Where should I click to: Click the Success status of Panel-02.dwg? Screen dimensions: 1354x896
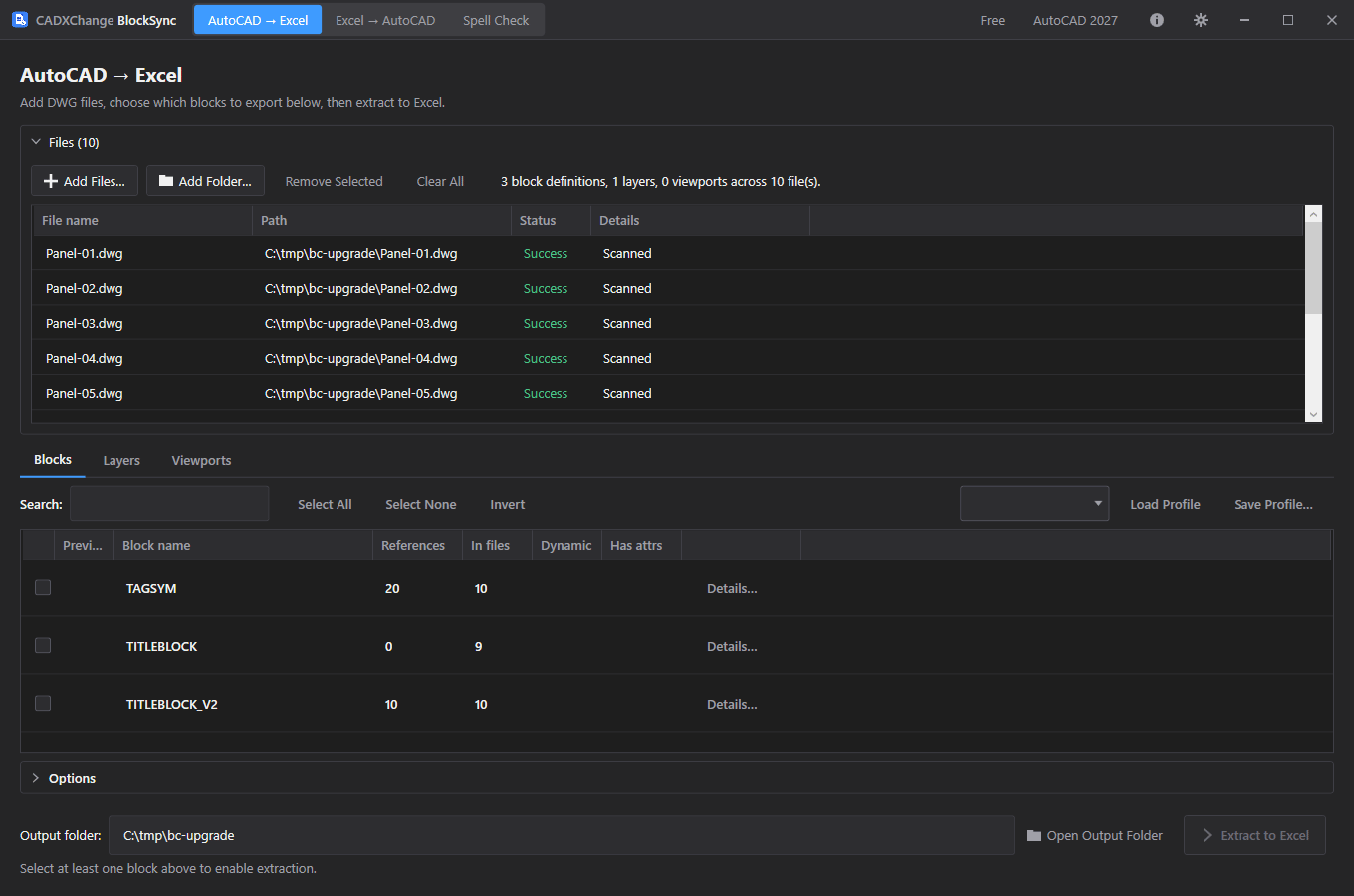pos(546,288)
